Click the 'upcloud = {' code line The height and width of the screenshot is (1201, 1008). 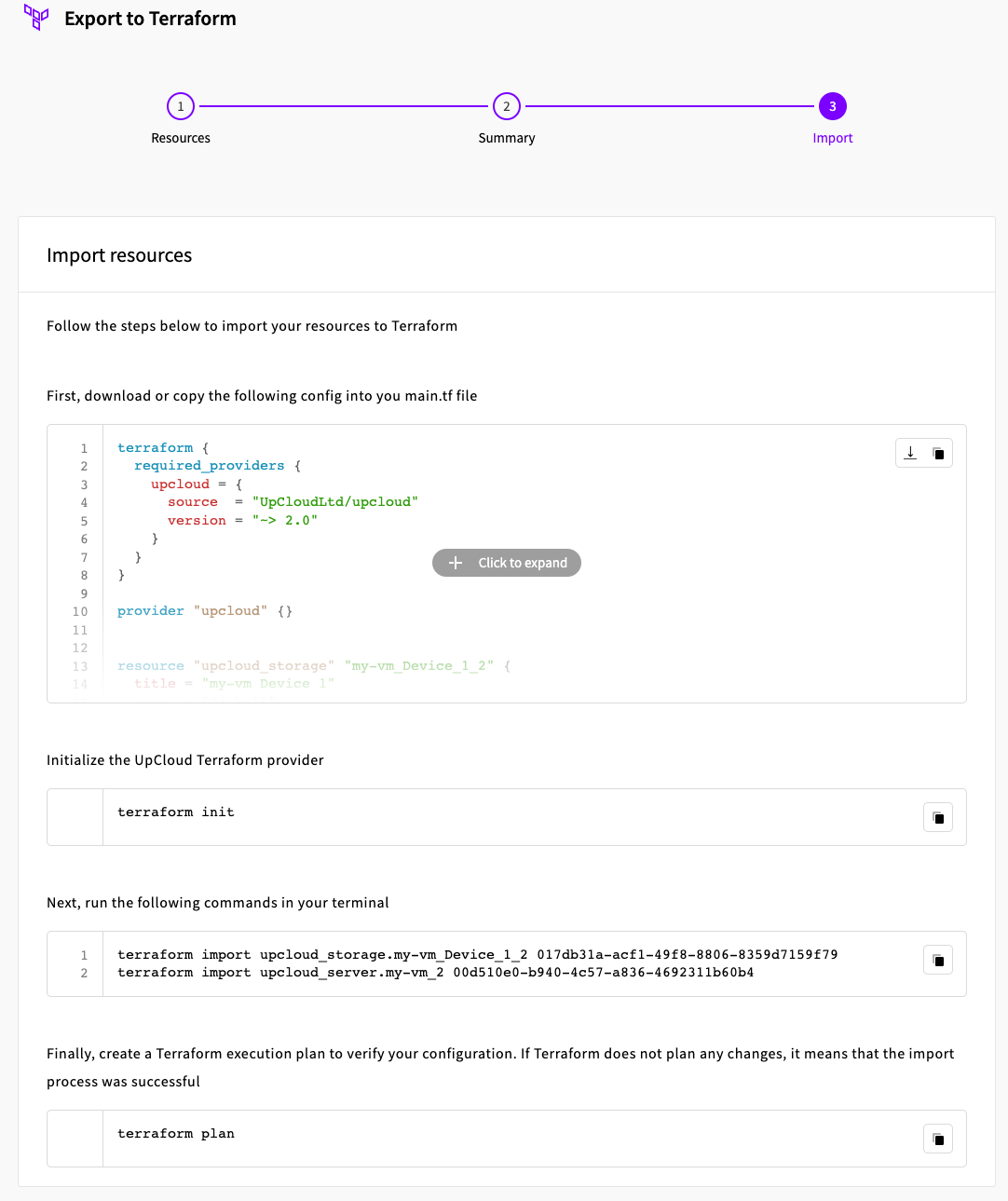click(x=197, y=484)
